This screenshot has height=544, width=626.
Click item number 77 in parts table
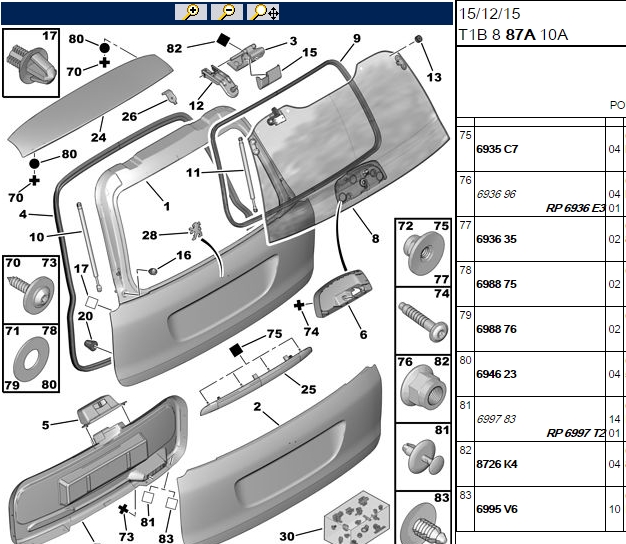click(465, 226)
